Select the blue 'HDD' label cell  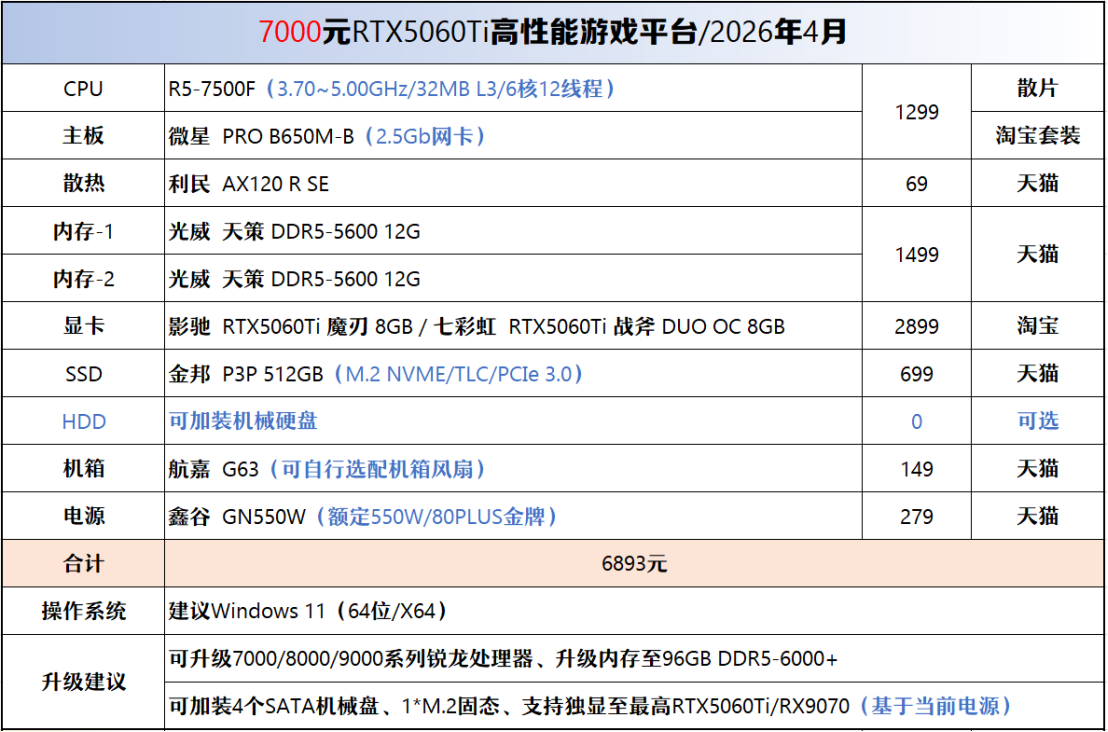pyautogui.click(x=83, y=421)
